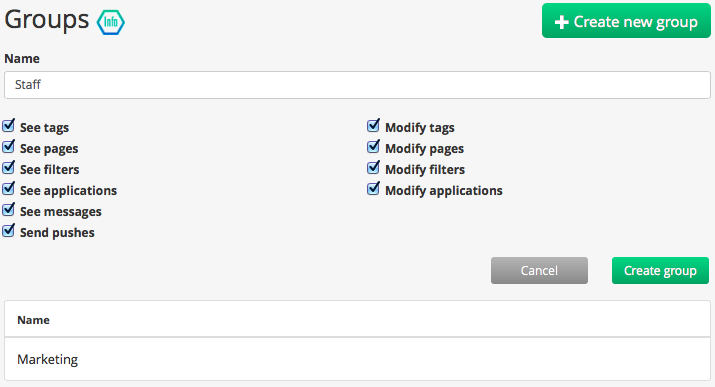
Task: Click the Name label above the input
Action: click(22, 59)
